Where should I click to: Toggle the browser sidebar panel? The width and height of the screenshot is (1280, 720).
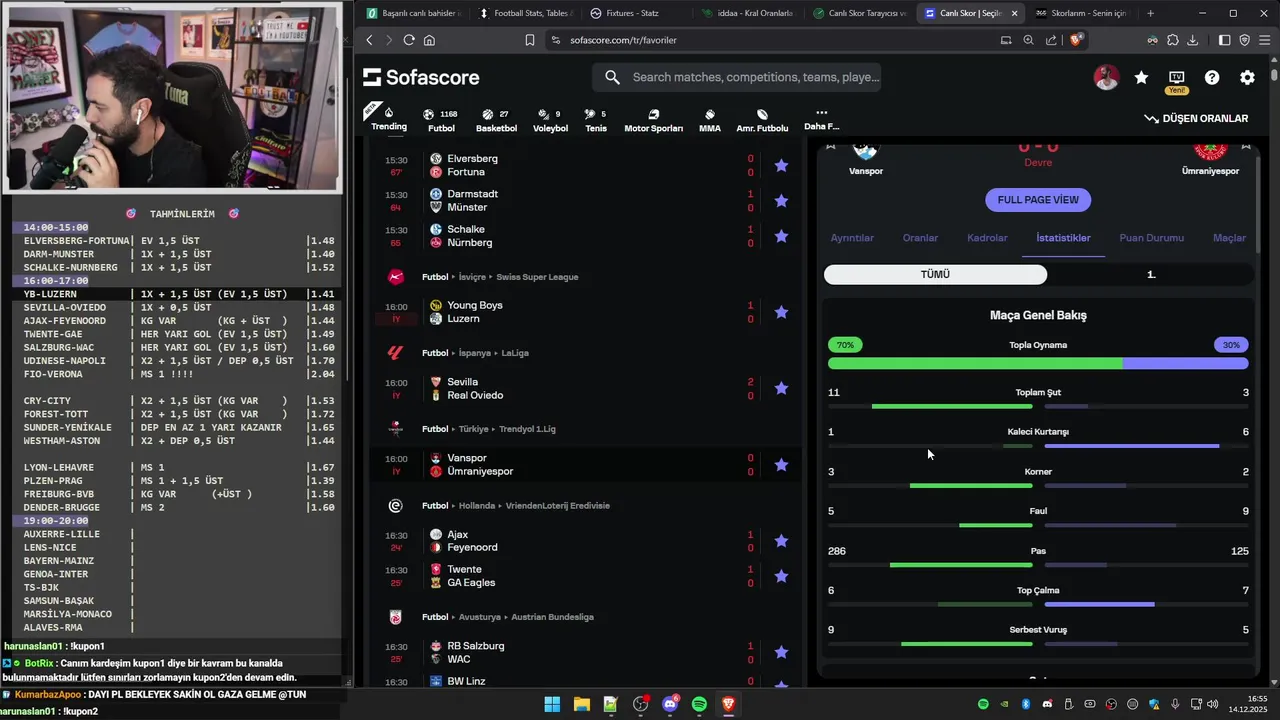pyautogui.click(x=1225, y=40)
